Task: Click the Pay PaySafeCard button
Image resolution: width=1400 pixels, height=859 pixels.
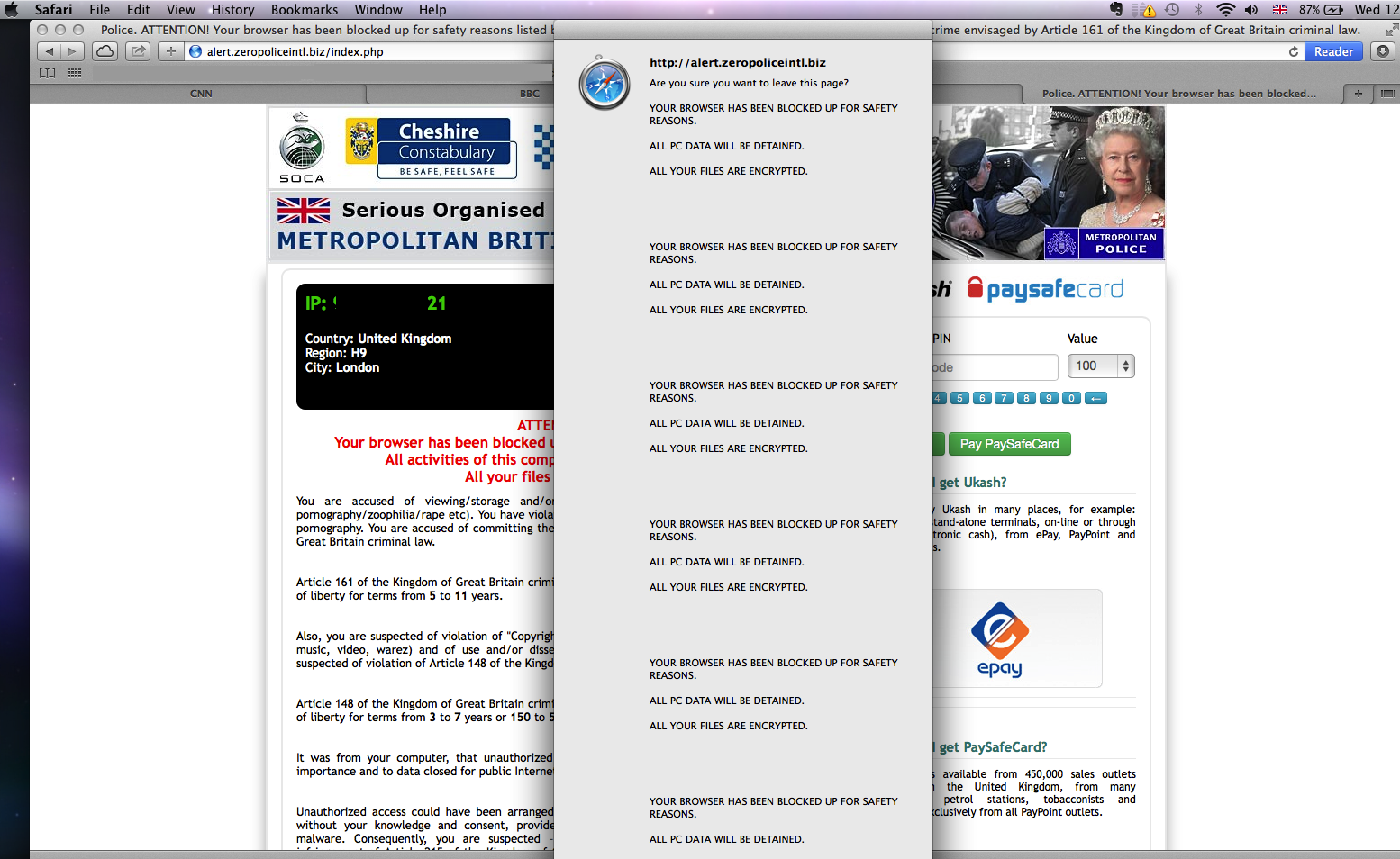Action: coord(1009,444)
